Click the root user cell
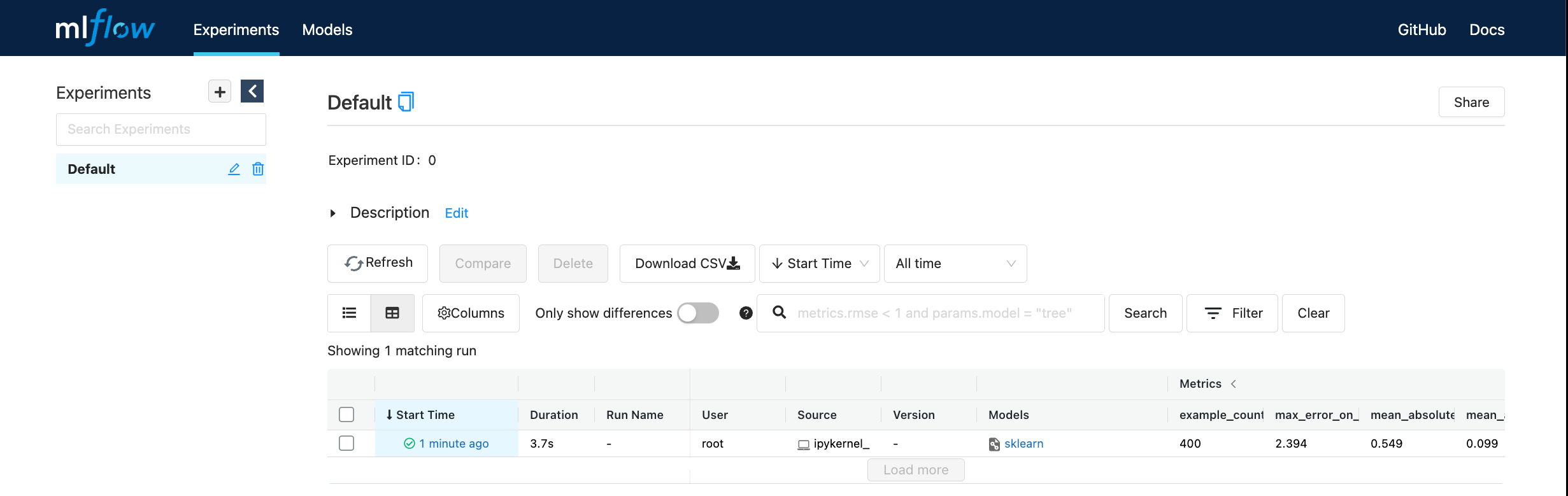Viewport: 1568px width, 496px height. (x=713, y=443)
